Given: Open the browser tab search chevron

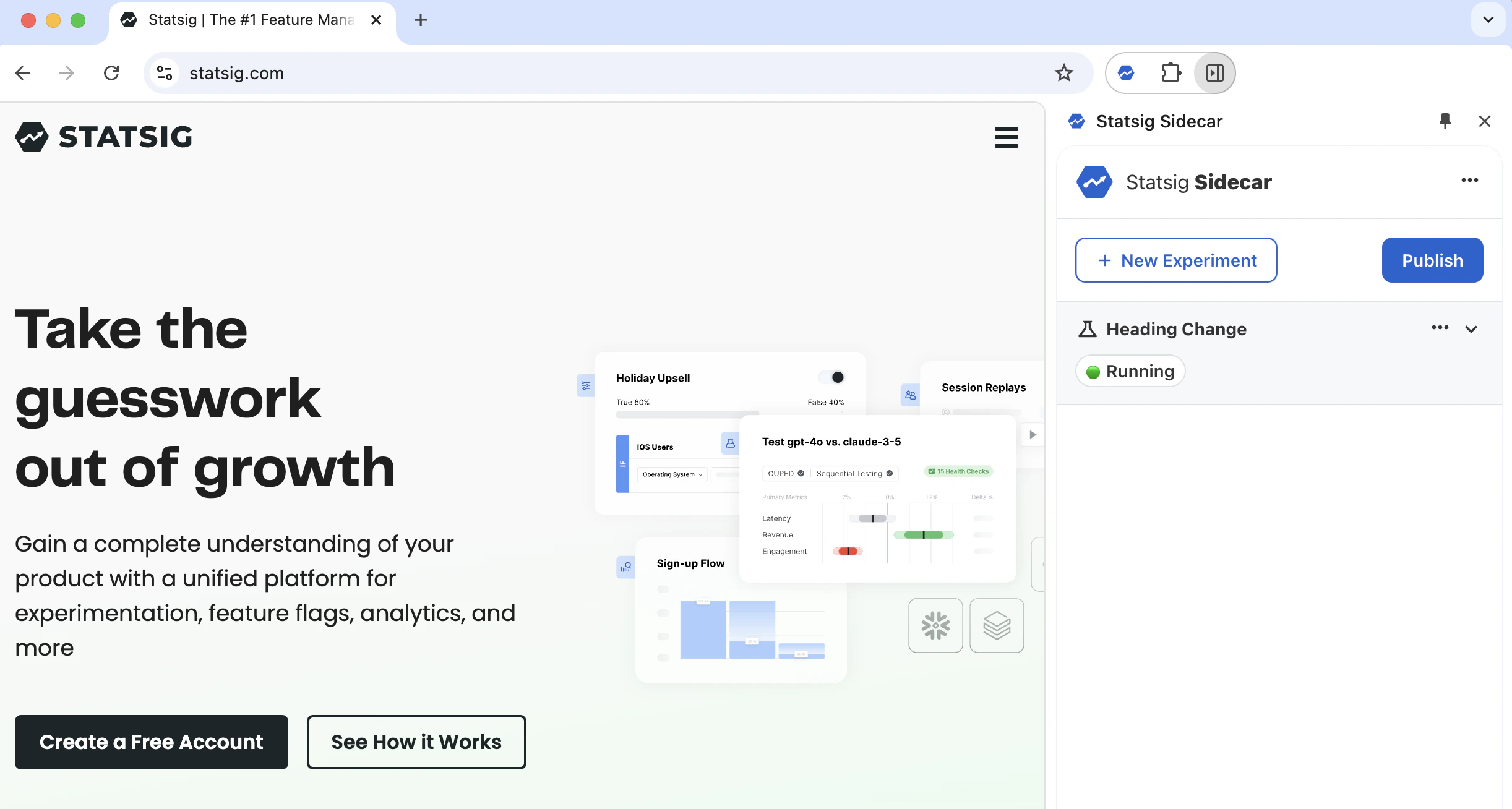Looking at the screenshot, I should (x=1488, y=19).
